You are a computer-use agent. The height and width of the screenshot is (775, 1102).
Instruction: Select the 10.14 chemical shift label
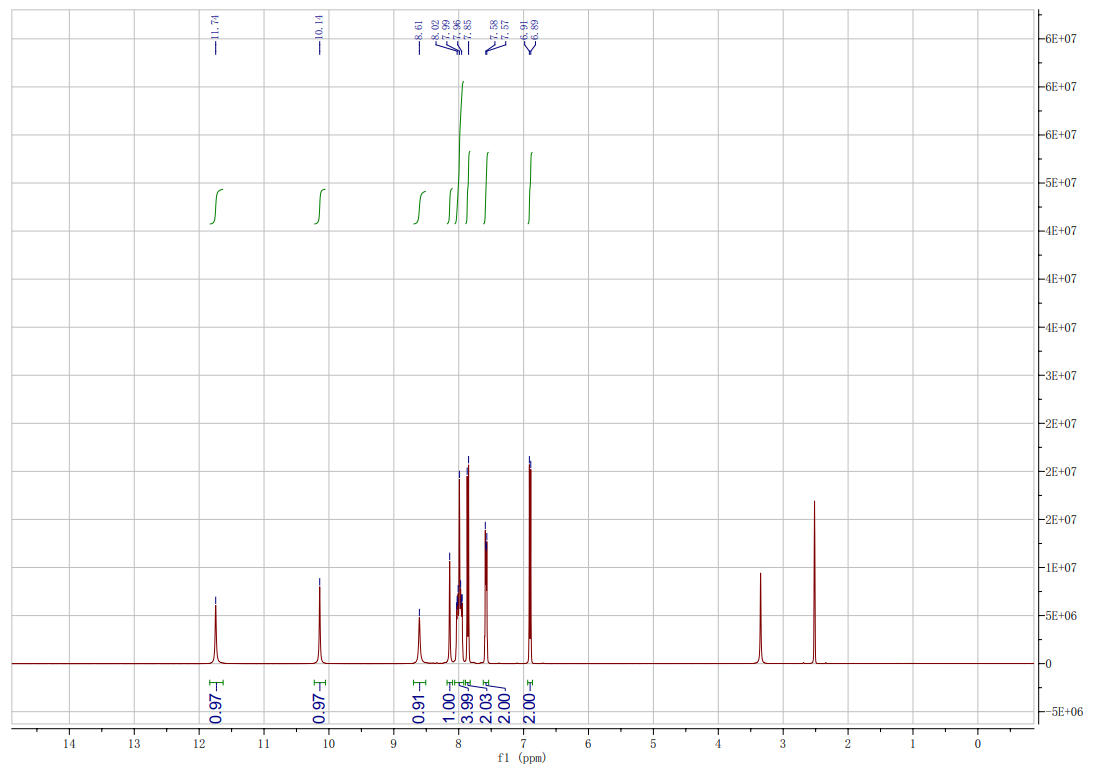click(319, 27)
